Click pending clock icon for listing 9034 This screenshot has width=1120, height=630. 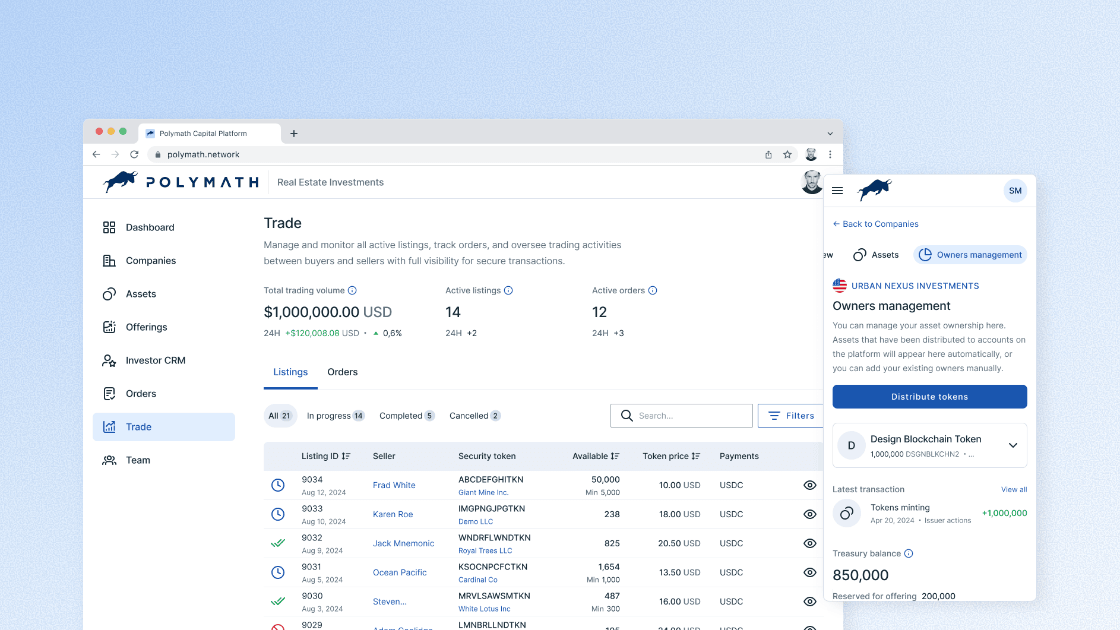(278, 485)
